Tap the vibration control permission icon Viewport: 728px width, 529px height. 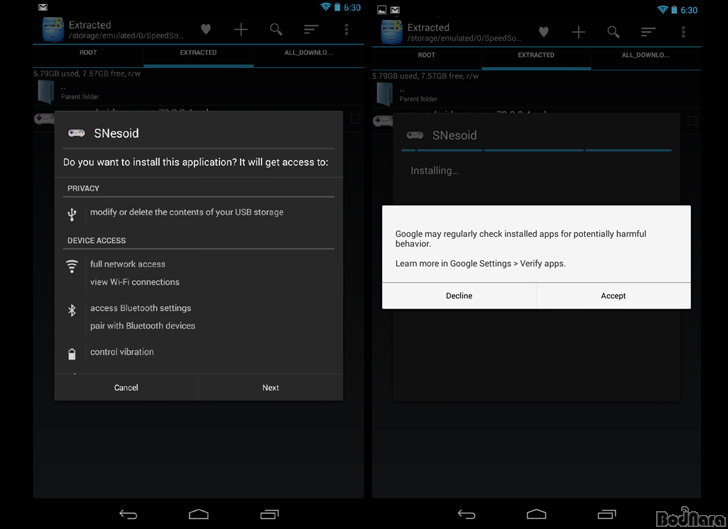72,354
